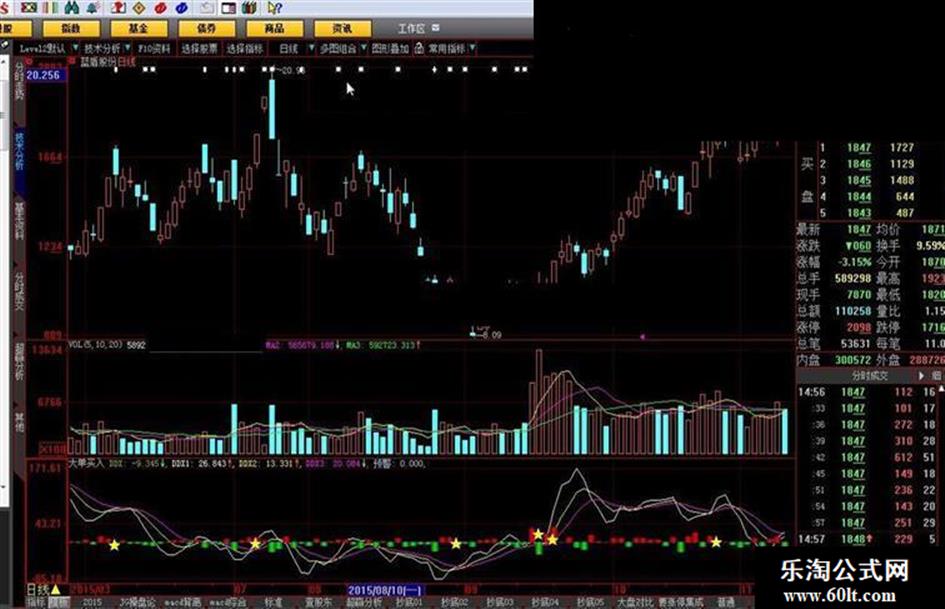The height and width of the screenshot is (609, 945).
Task: Open the 日线 period dropdown
Action: pos(296,48)
